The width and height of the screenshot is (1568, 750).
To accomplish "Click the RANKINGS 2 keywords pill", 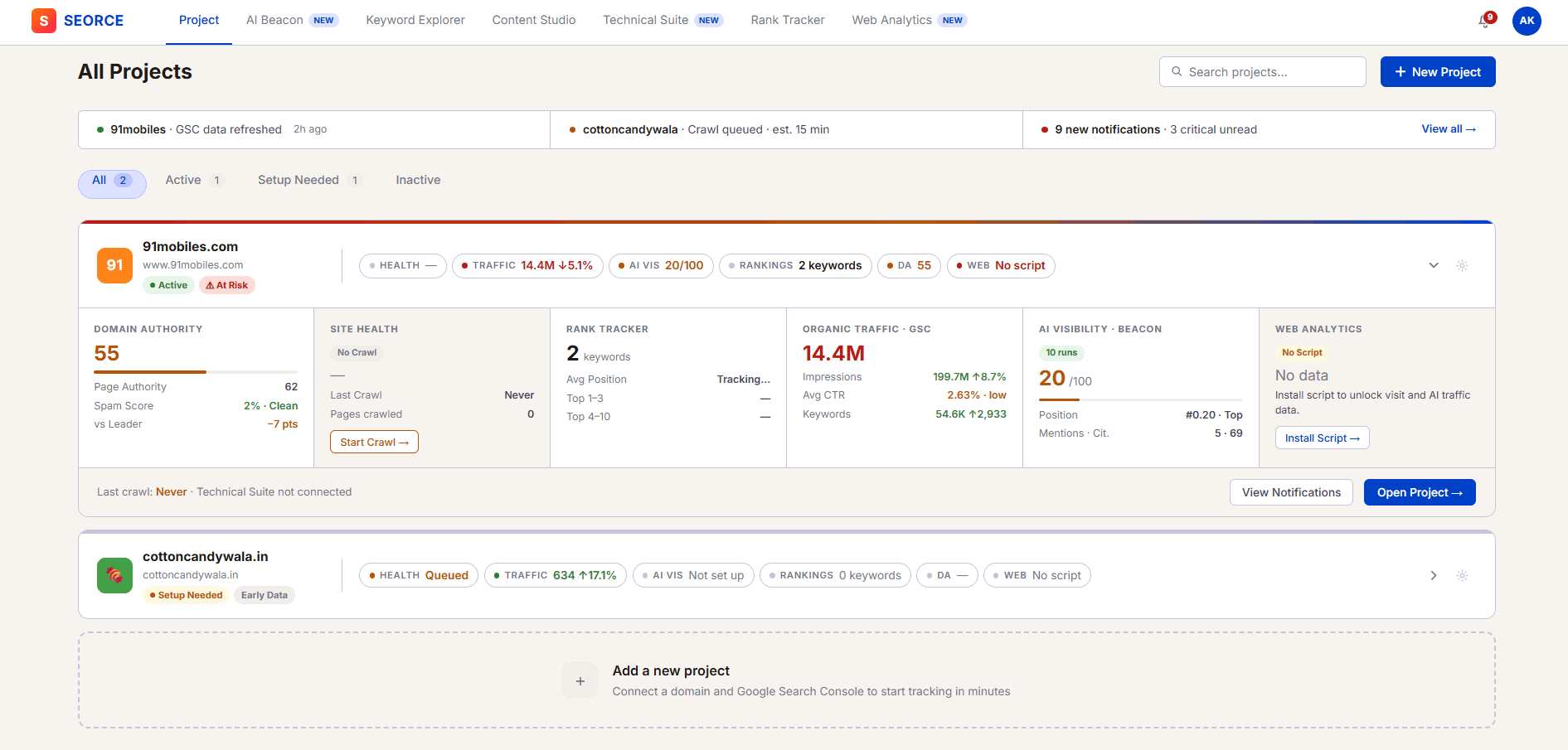I will (795, 265).
